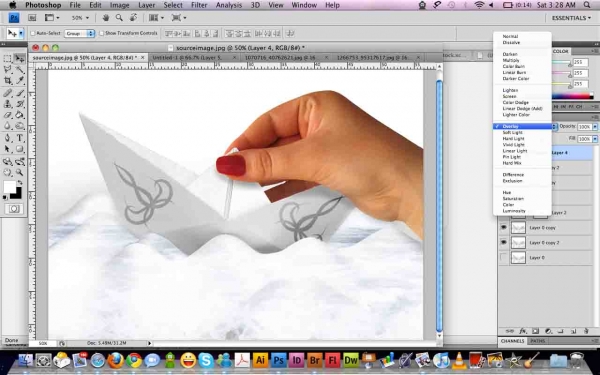Image resolution: width=600 pixels, height=375 pixels.
Task: Add a layer mask
Action: pyautogui.click(x=535, y=331)
